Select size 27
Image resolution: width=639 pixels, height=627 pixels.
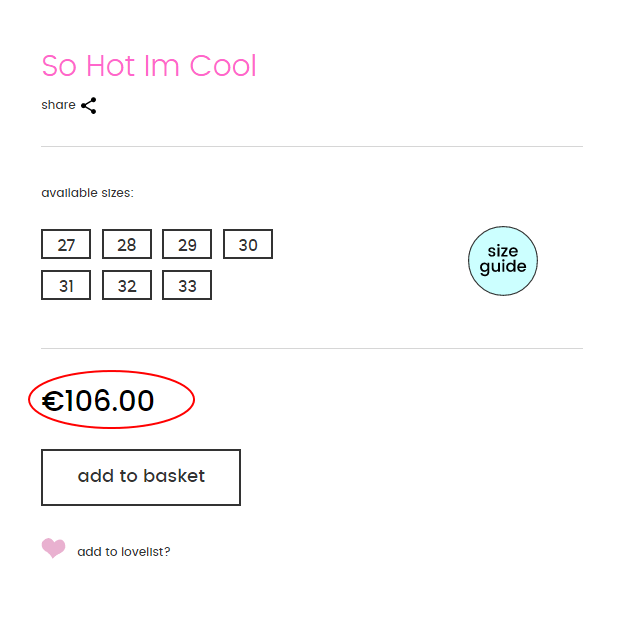pyautogui.click(x=66, y=245)
